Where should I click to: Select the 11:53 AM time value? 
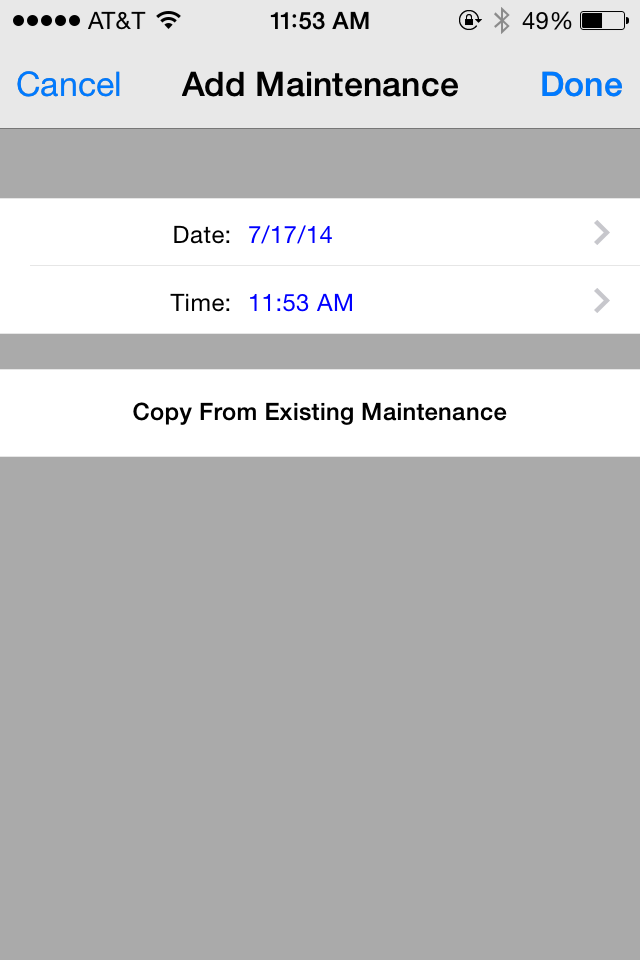coord(301,303)
